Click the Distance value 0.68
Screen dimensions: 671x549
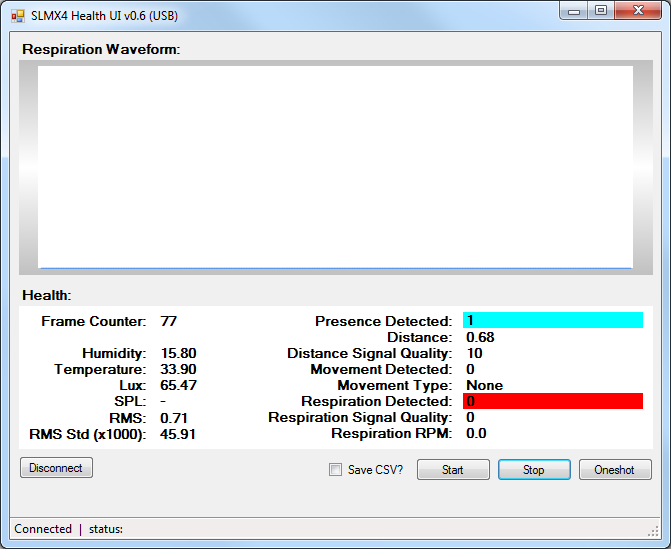[480, 337]
